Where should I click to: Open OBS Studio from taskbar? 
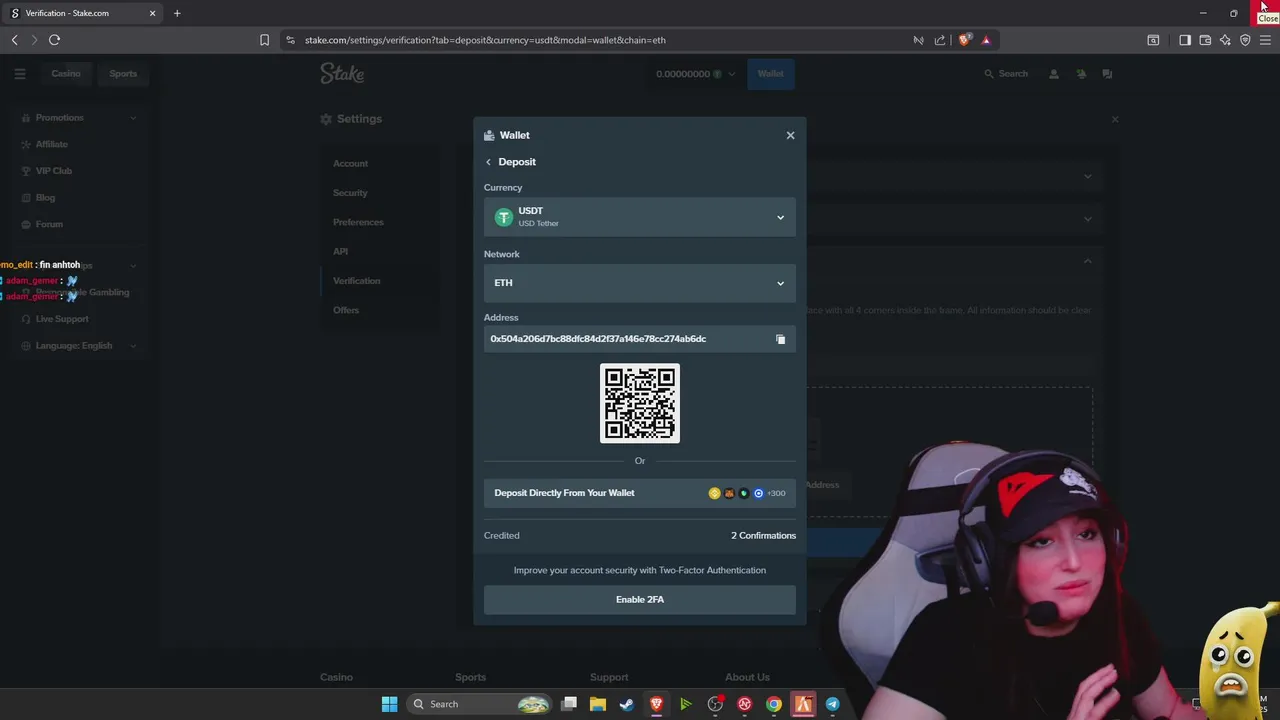pyautogui.click(x=715, y=704)
